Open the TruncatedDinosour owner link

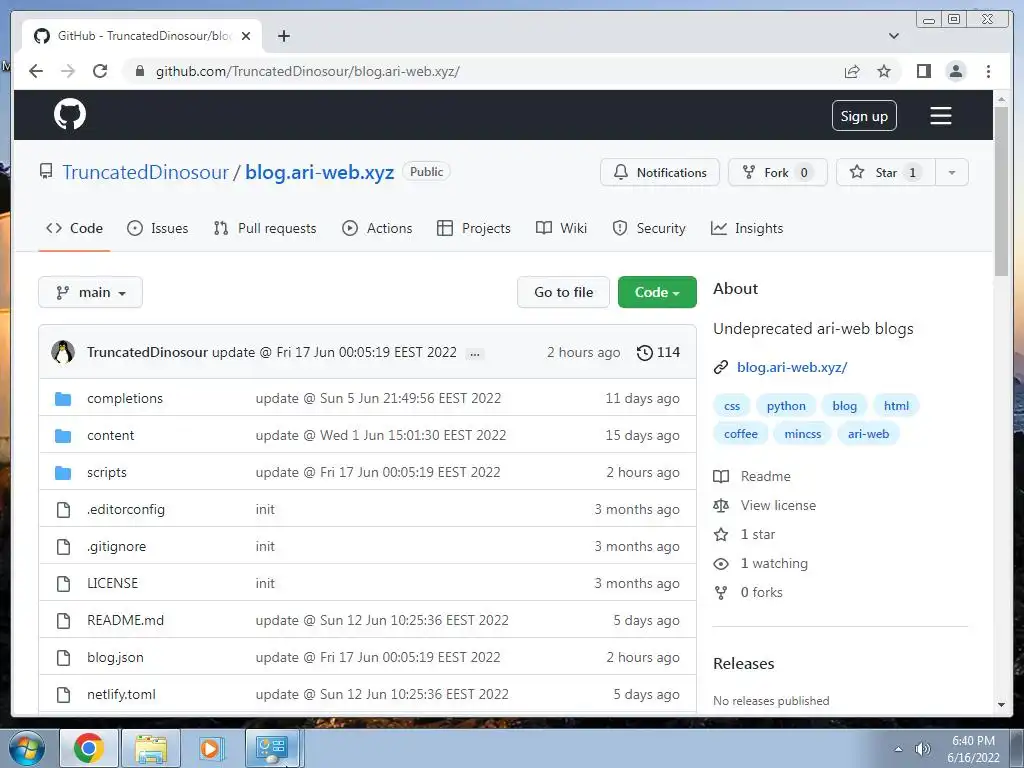[145, 172]
